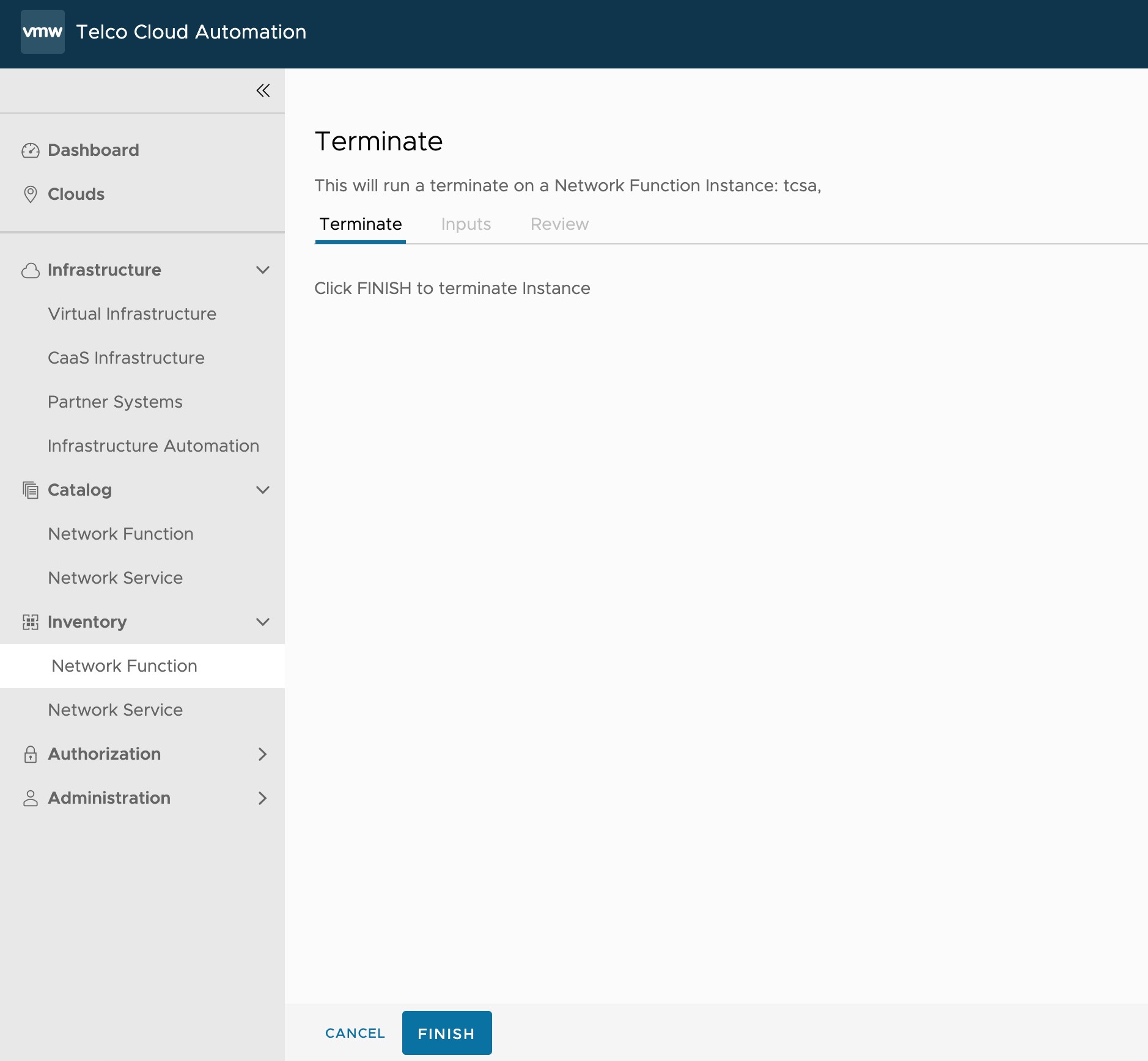Click the Inventory section label
Screen dimensions: 1148x1061
87,622
